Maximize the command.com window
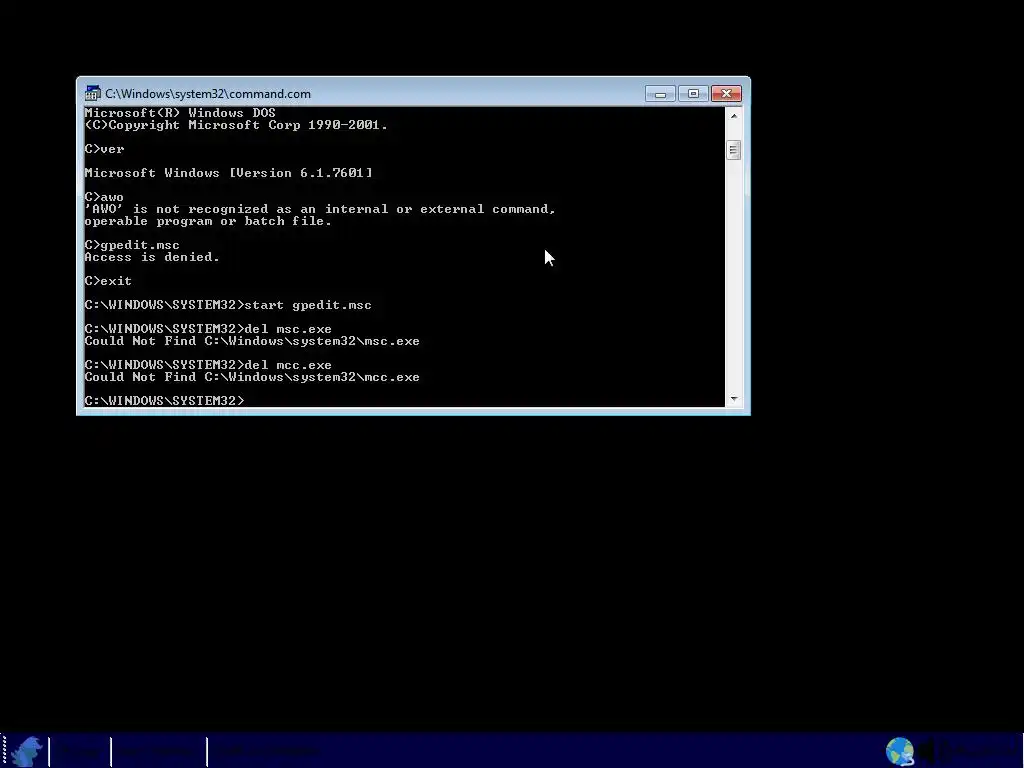Image resolution: width=1024 pixels, height=768 pixels. 693,94
